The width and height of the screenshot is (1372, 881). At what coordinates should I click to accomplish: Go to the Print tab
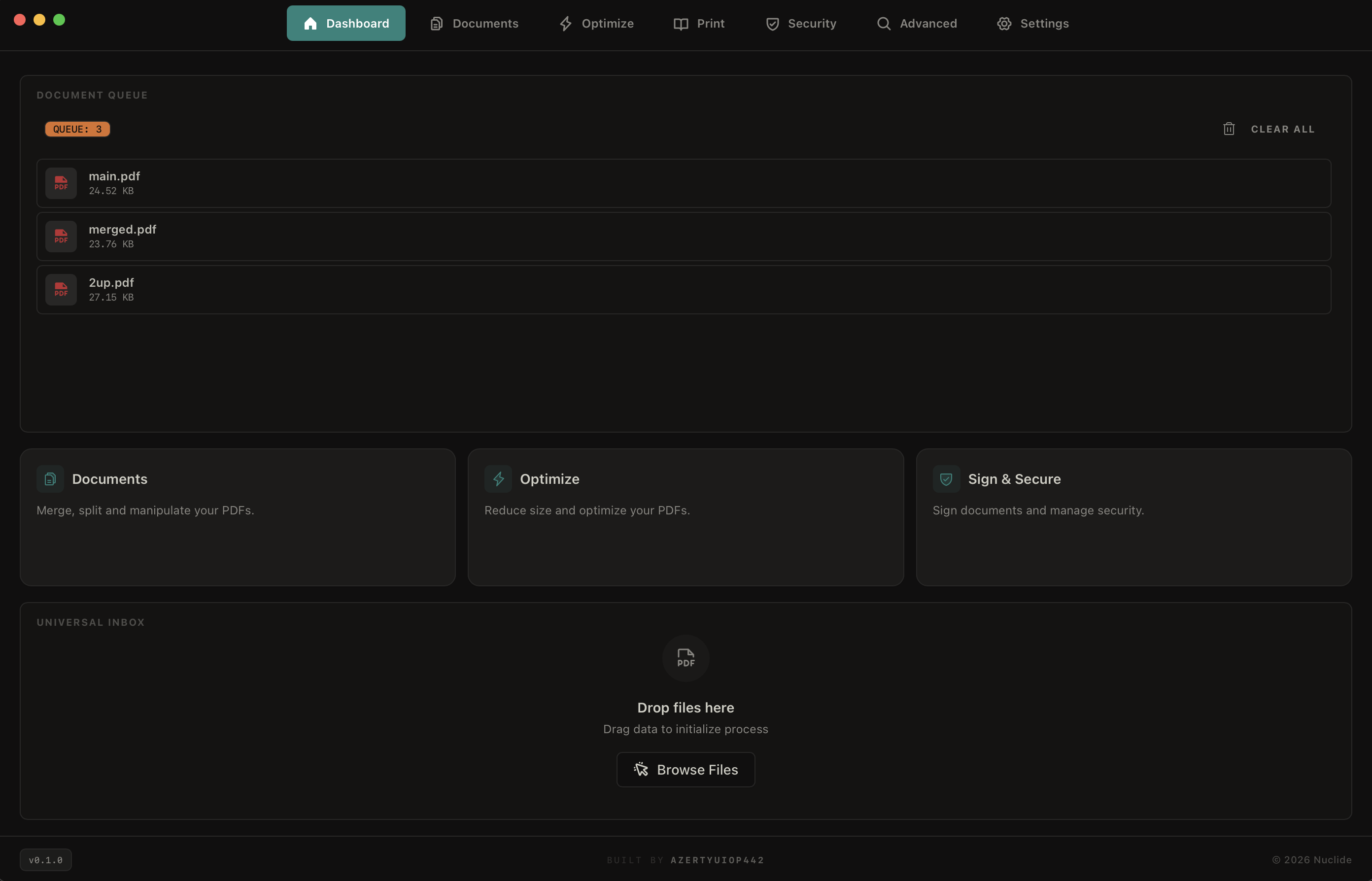pyautogui.click(x=699, y=24)
